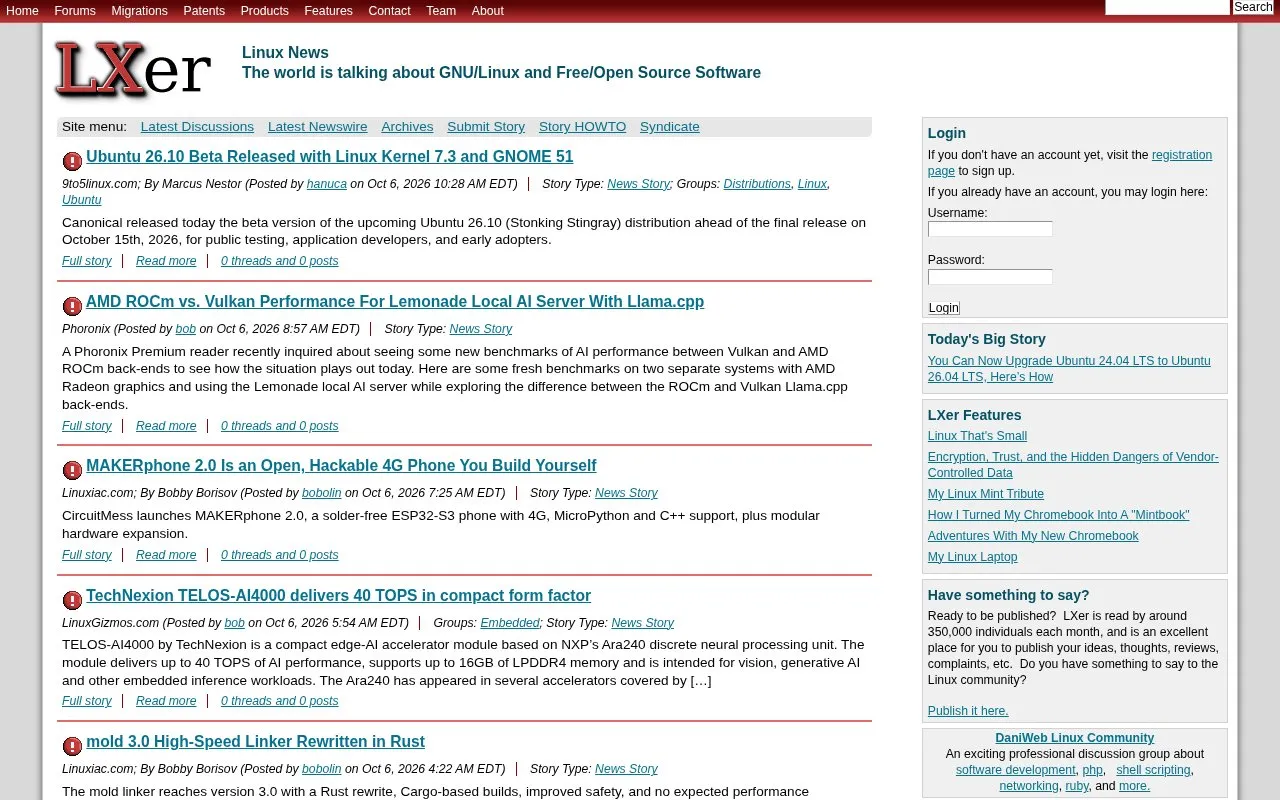Click the red icon beside TechNexion TELOS-AI4000 headline

click(x=72, y=600)
